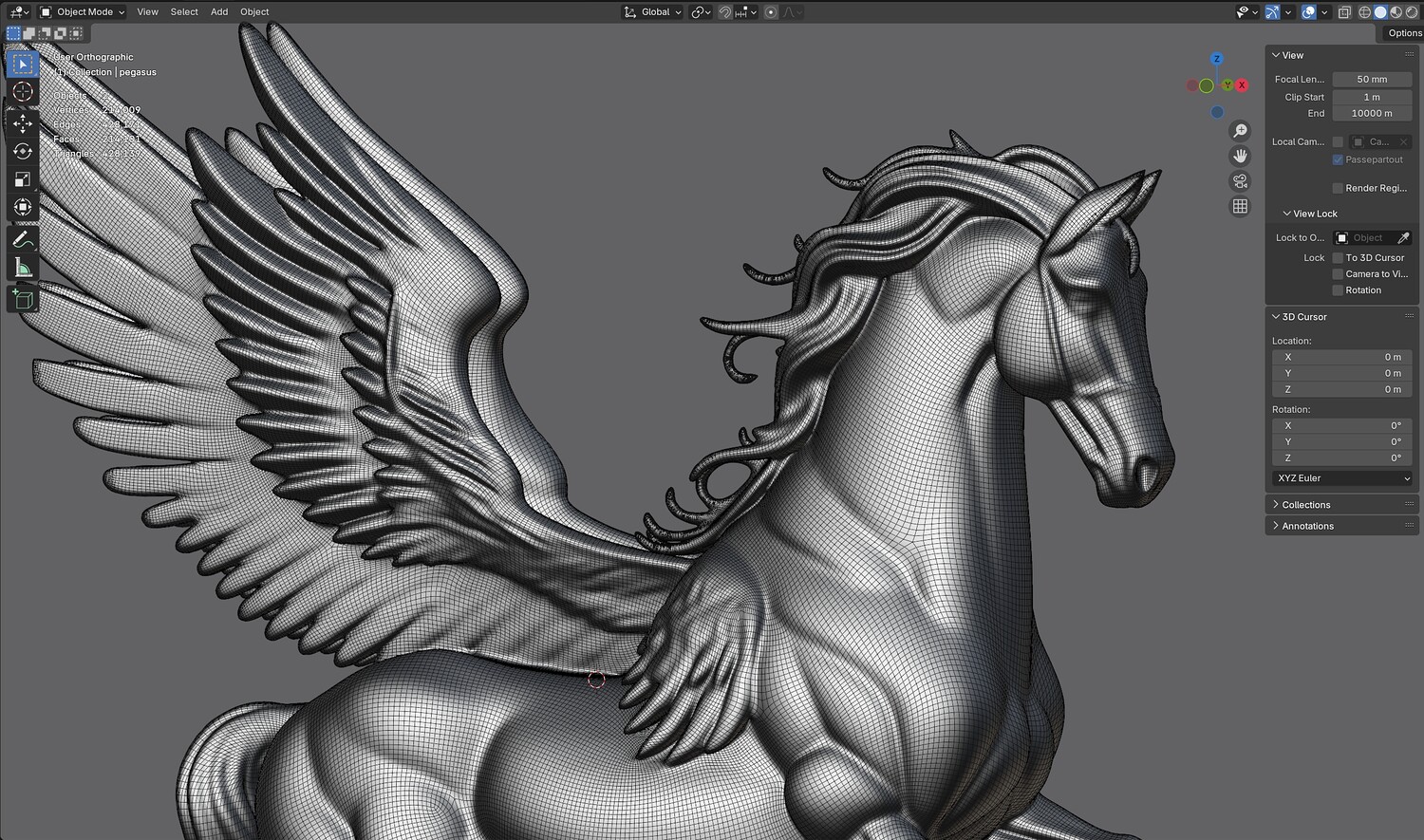Set selection mode to Invert
The height and width of the screenshot is (840, 1424).
tap(60, 33)
